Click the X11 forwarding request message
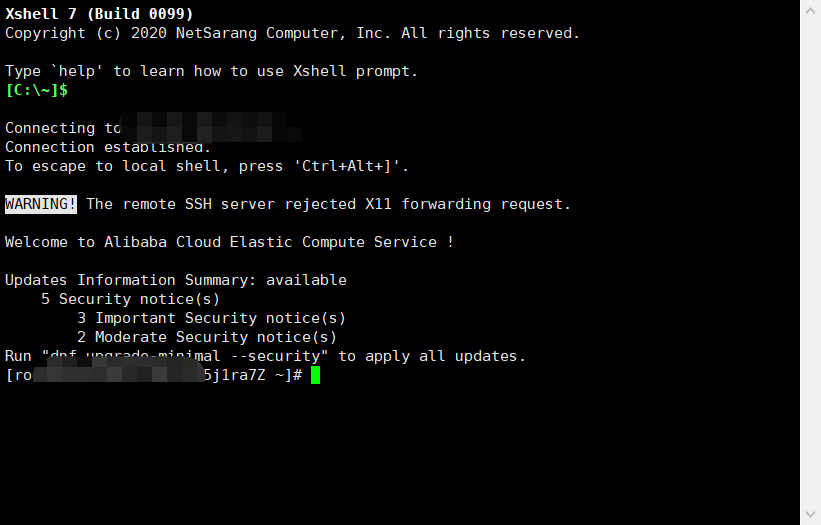 (328, 204)
